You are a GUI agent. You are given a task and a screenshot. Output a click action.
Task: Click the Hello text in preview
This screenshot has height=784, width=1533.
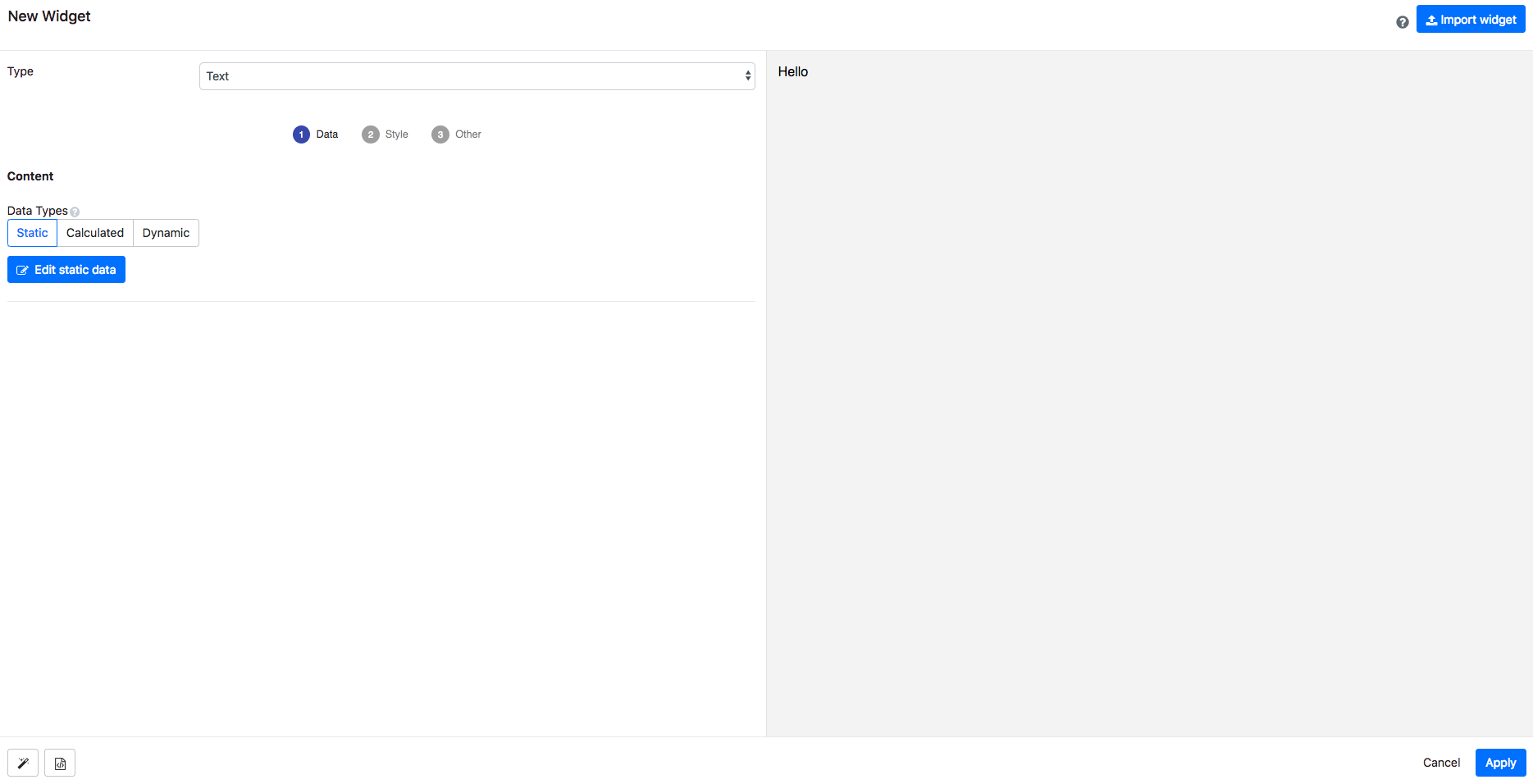[792, 72]
